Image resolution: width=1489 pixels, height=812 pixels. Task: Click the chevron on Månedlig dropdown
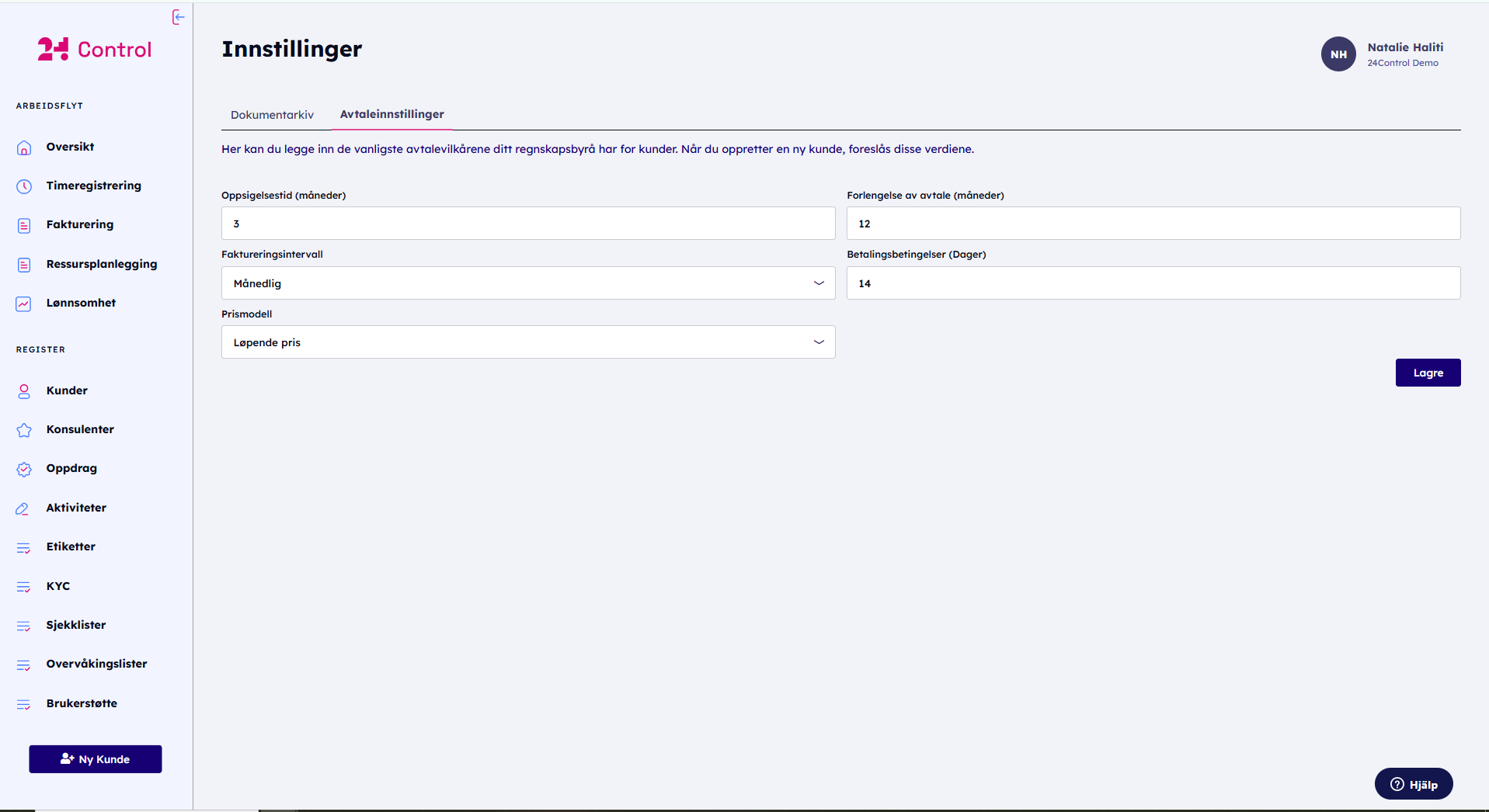(x=819, y=283)
